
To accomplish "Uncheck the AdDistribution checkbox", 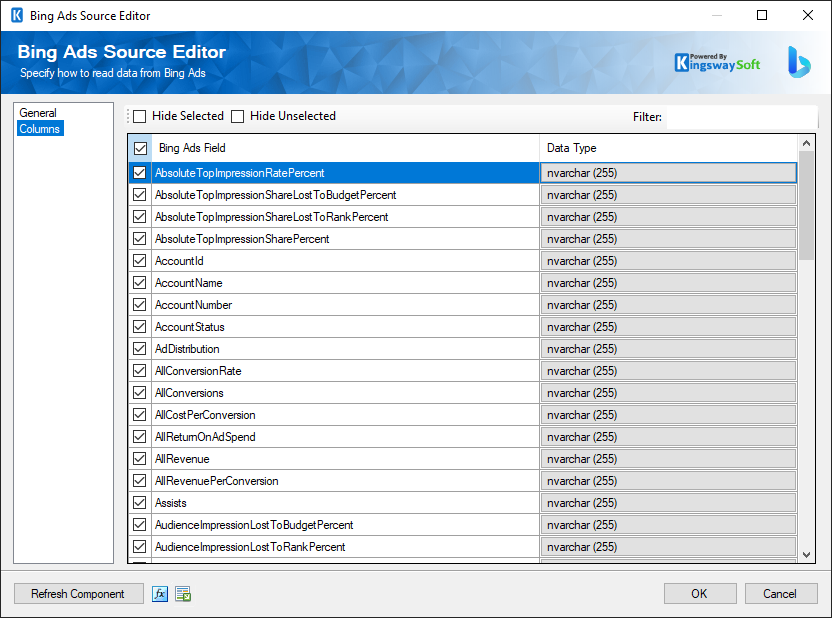I will 140,349.
